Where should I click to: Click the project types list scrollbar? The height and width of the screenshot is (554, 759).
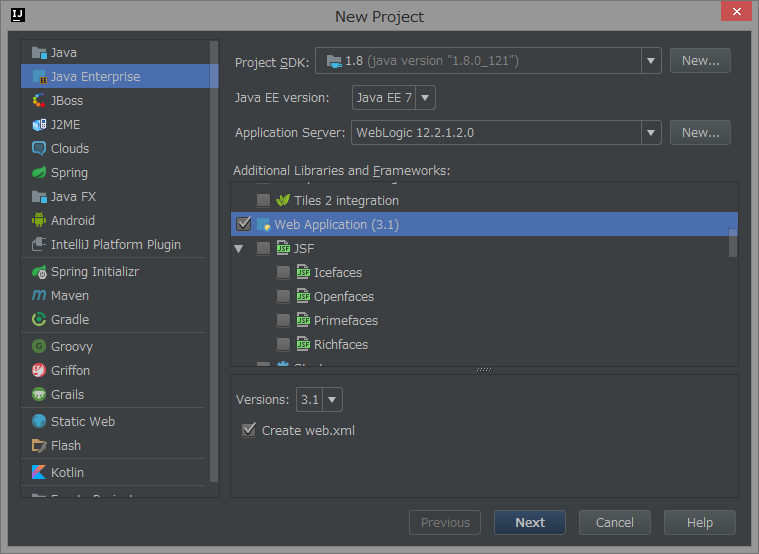[x=214, y=262]
